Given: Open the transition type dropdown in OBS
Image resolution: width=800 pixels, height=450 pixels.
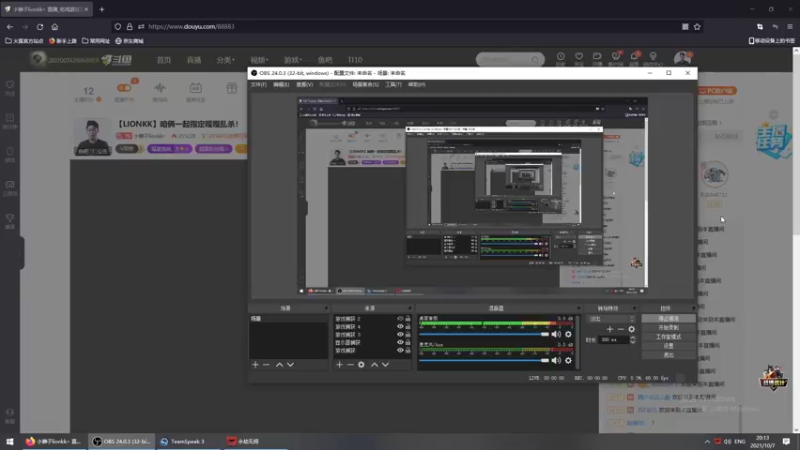Looking at the screenshot, I should (x=611, y=319).
